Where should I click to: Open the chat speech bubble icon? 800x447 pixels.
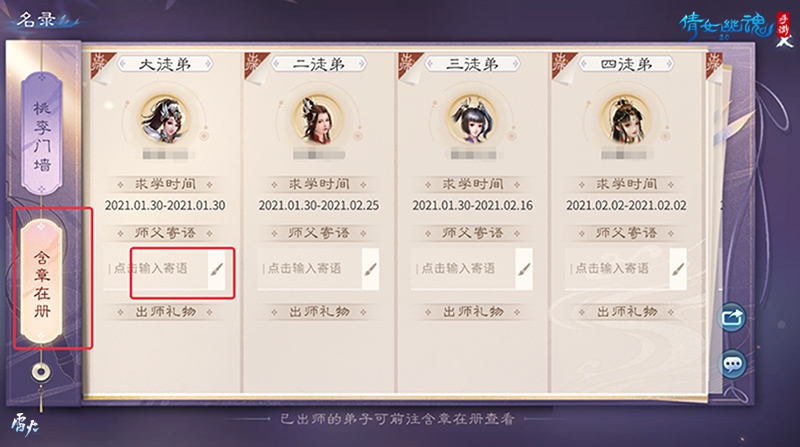pos(733,364)
